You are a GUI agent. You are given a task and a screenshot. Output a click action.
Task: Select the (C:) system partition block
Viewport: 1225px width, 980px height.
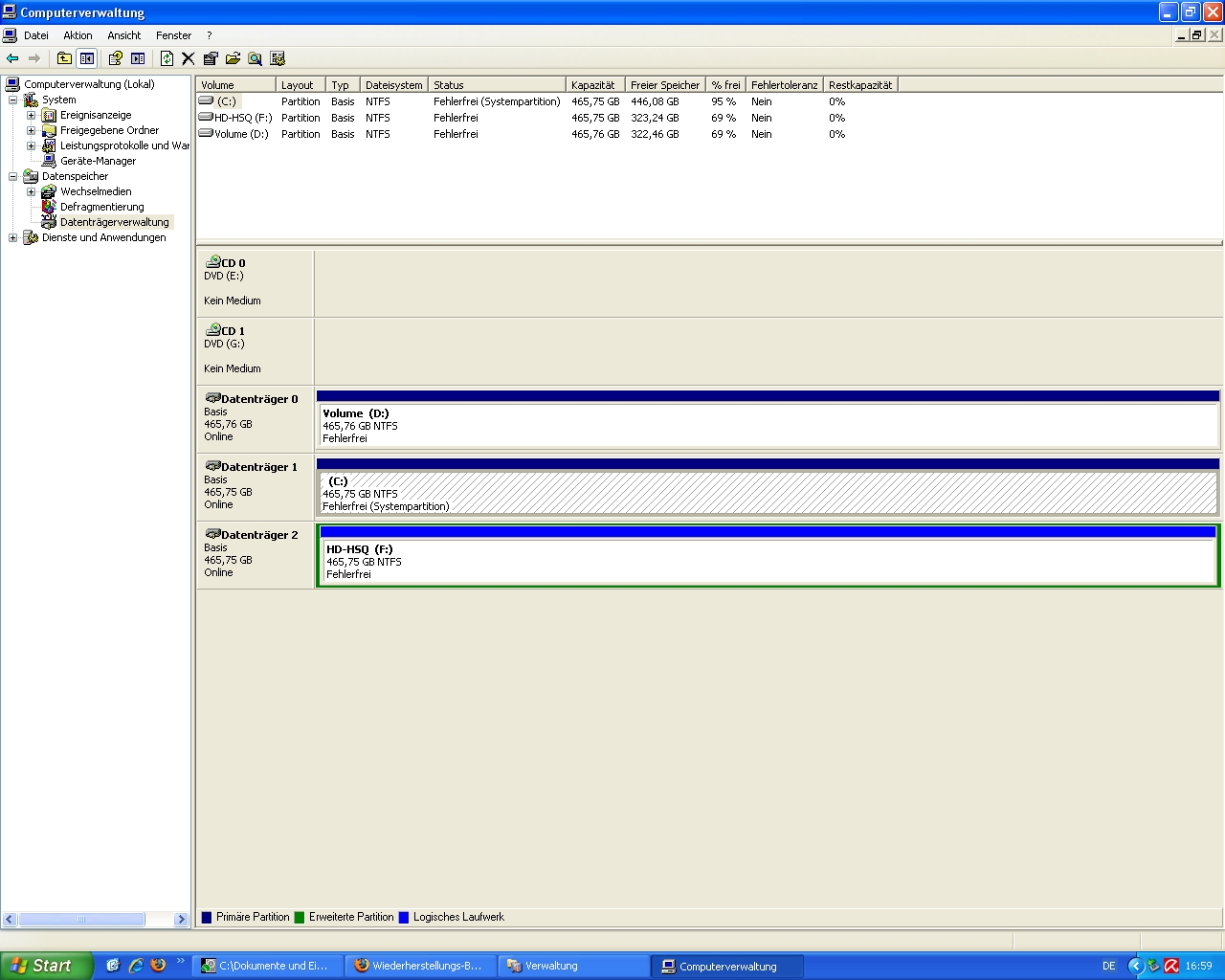pyautogui.click(x=768, y=487)
